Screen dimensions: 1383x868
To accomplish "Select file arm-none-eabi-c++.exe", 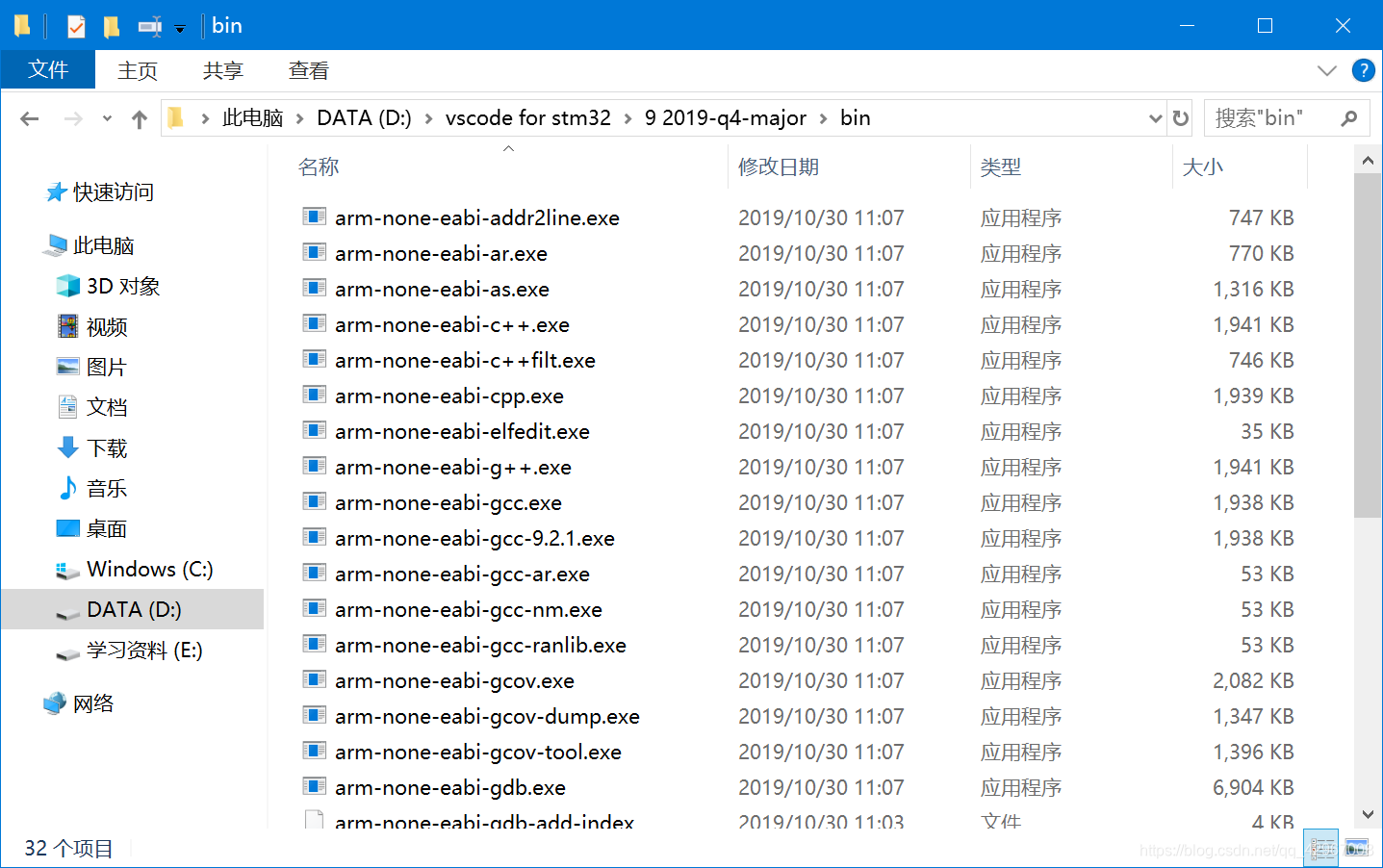I will 452,324.
